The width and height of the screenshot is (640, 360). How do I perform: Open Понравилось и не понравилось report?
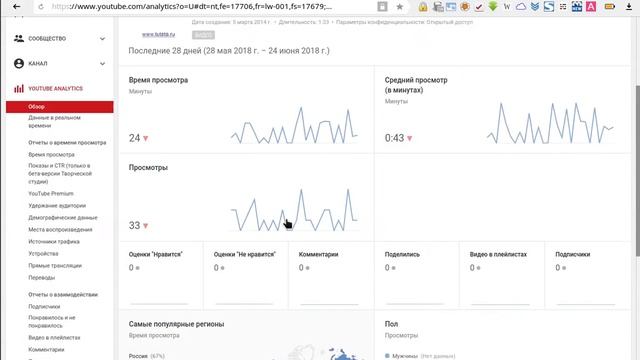[52, 322]
